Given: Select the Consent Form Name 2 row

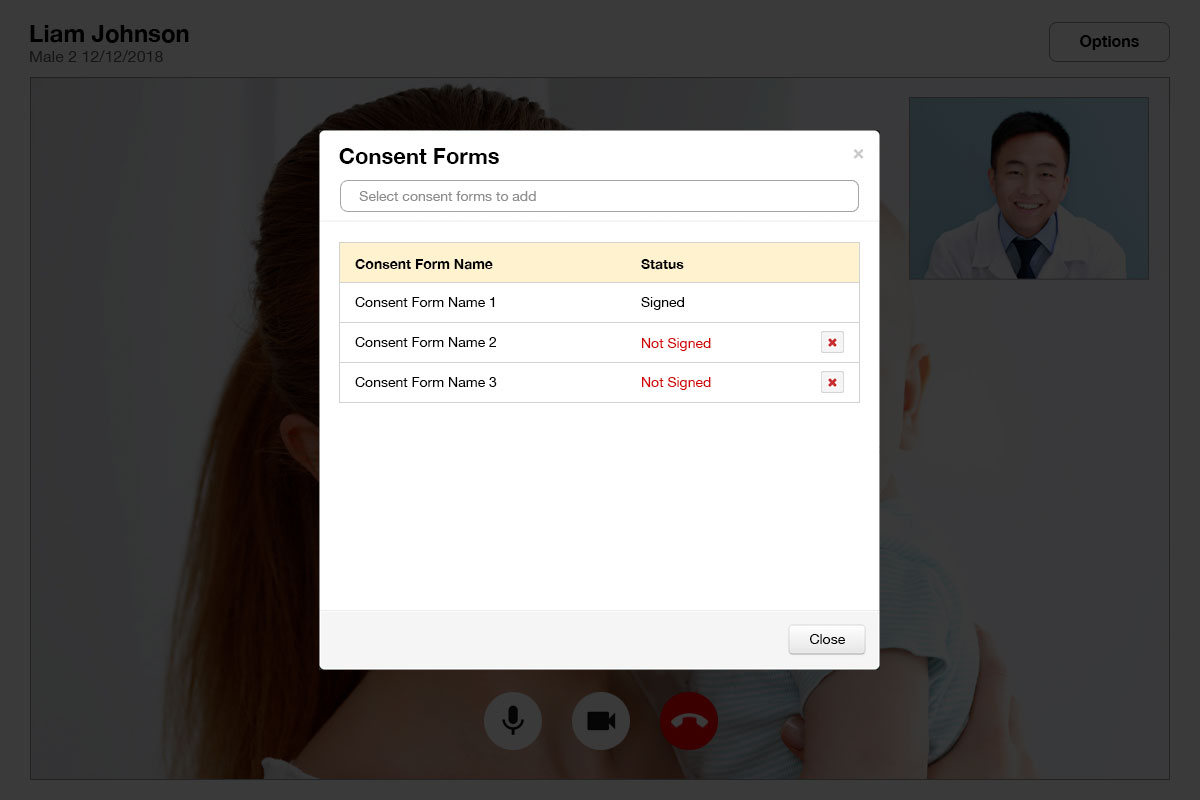Looking at the screenshot, I should 599,342.
